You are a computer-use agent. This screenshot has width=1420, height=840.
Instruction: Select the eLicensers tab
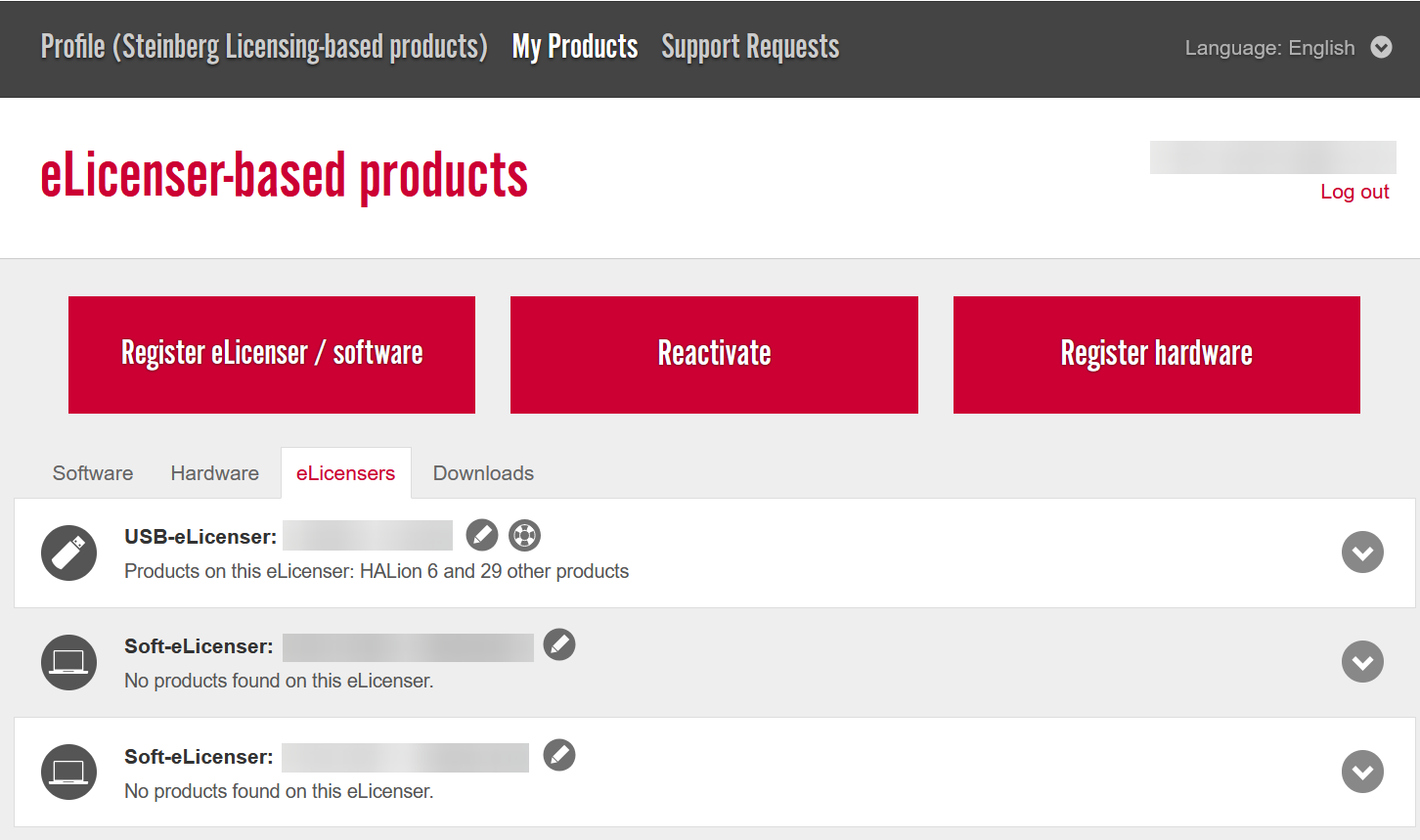coord(345,473)
